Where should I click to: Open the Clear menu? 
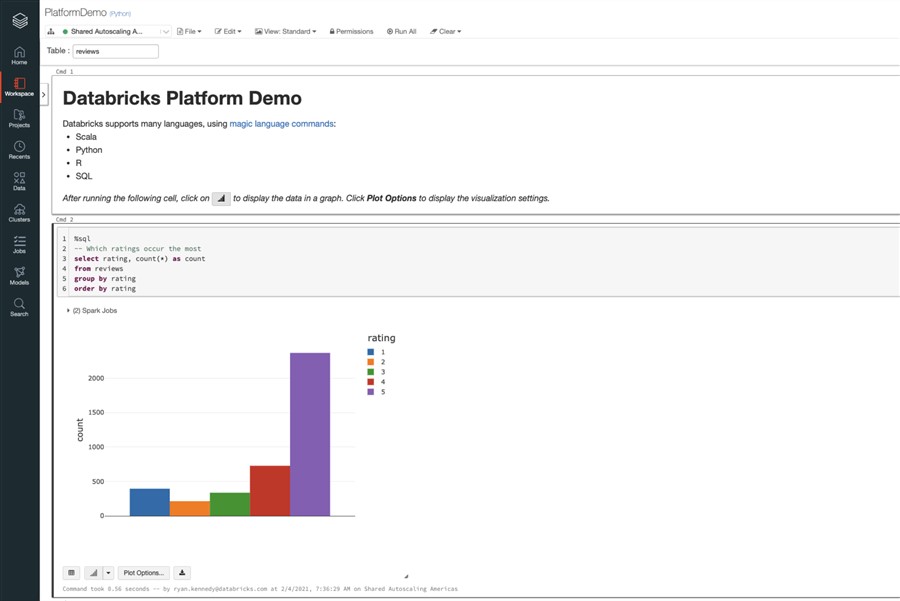(x=445, y=32)
